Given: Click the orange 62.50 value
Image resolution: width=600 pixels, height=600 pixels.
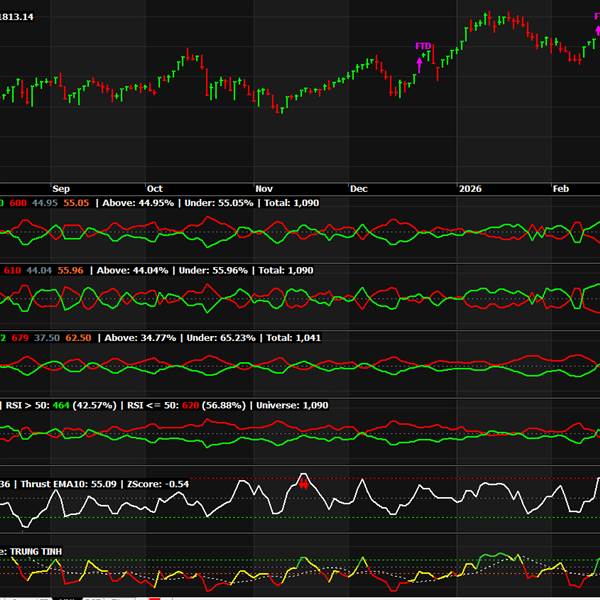Looking at the screenshot, I should click(78, 338).
